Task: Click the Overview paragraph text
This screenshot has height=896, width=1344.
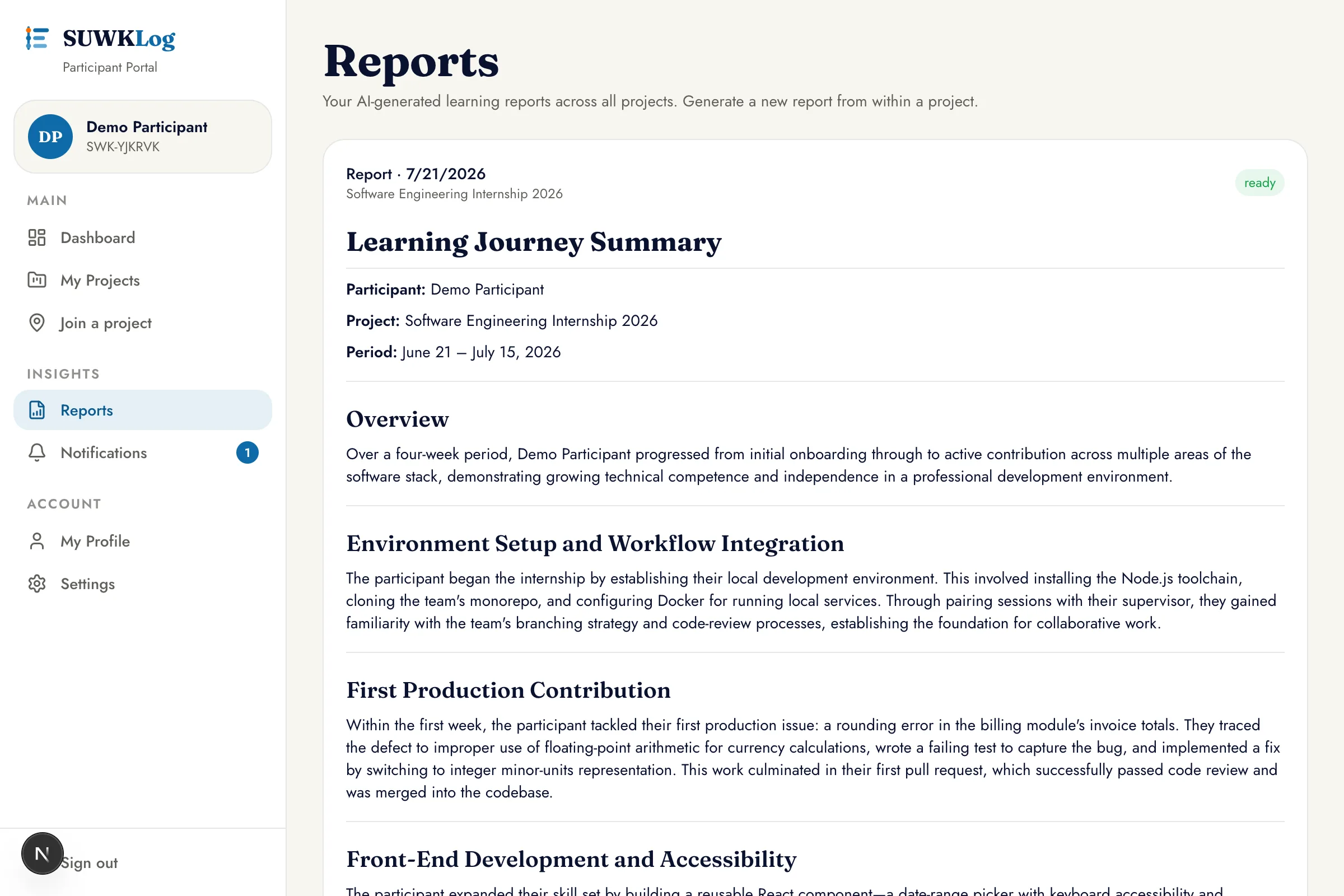Action: 799,465
